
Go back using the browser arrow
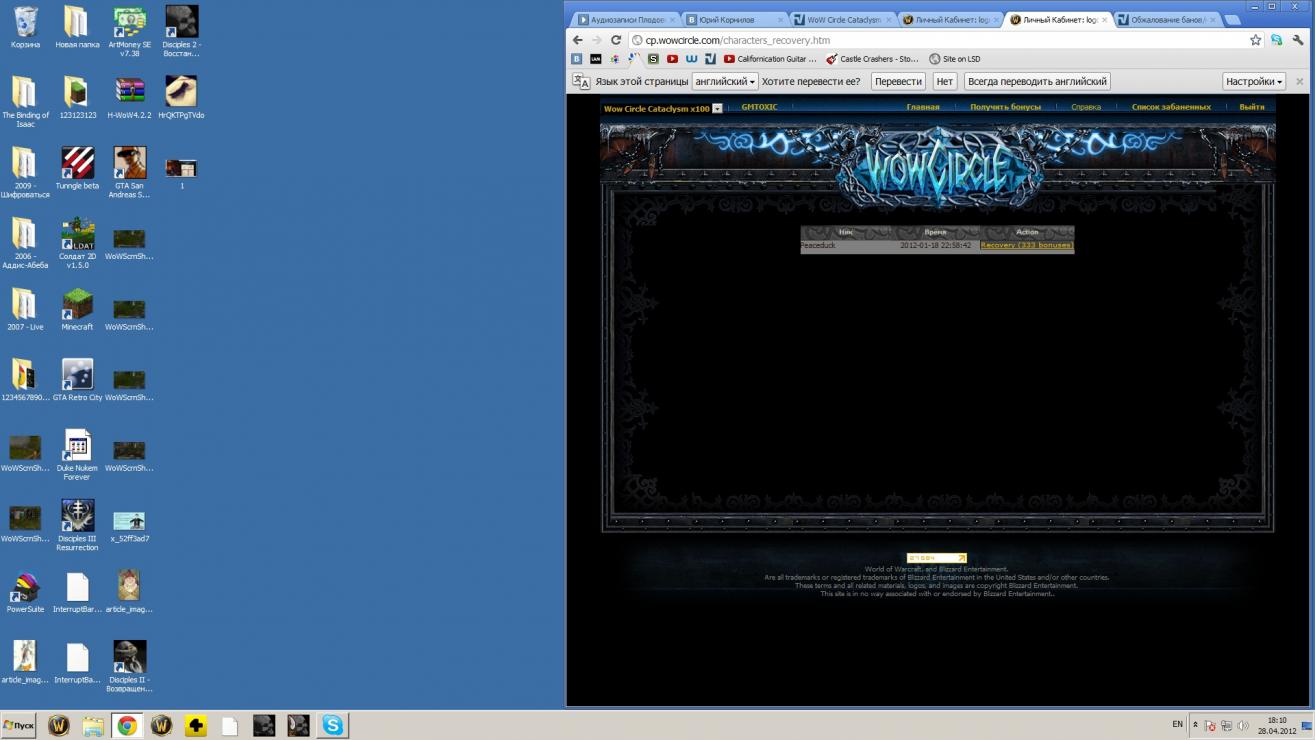coord(578,40)
